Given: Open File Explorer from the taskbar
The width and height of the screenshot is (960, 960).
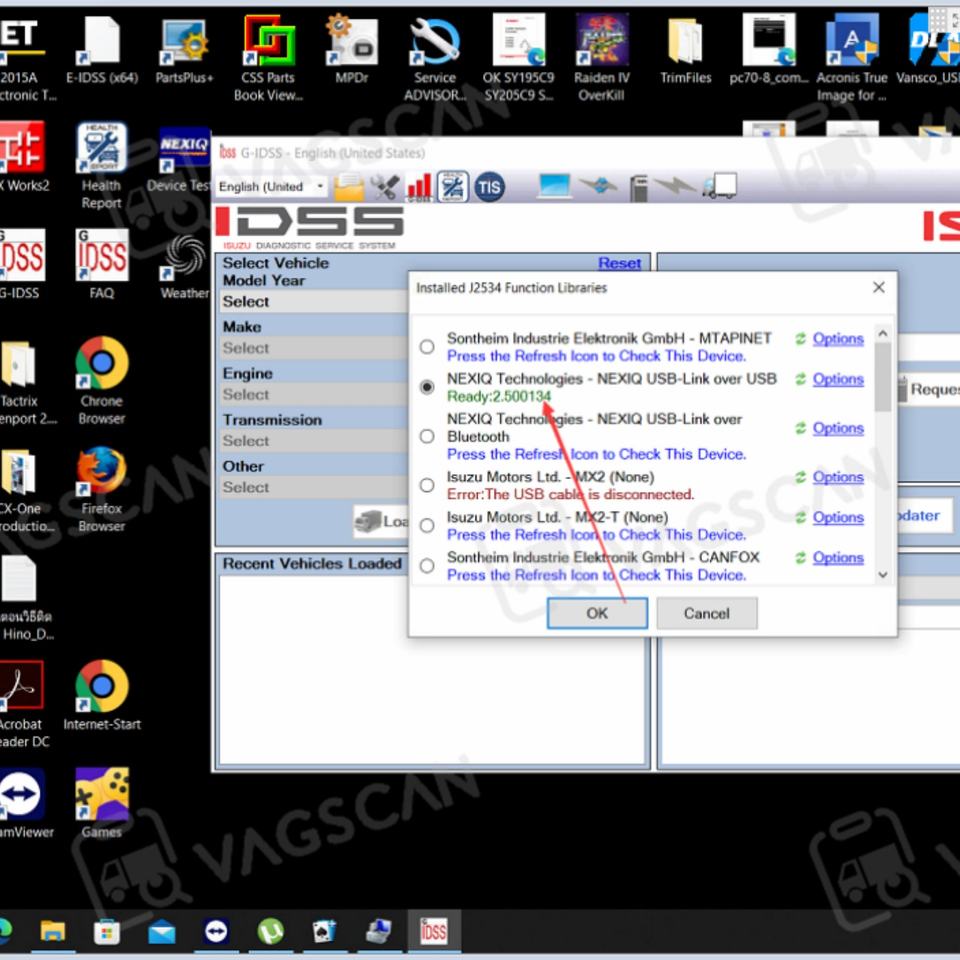Looking at the screenshot, I should (x=53, y=932).
